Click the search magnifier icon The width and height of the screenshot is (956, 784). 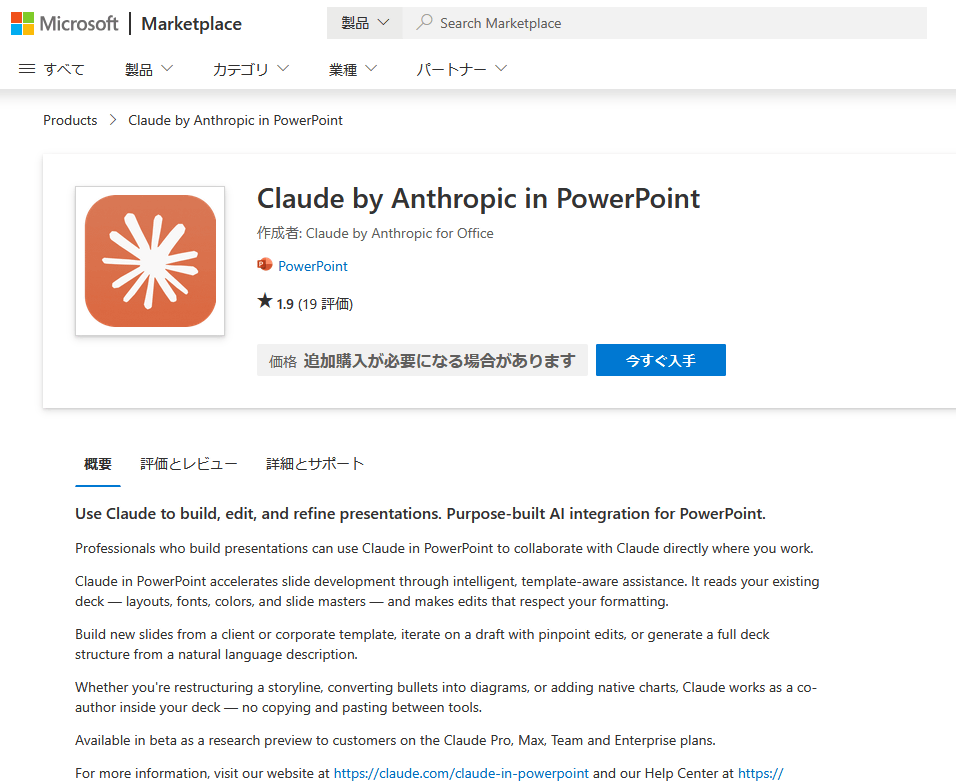[x=424, y=23]
